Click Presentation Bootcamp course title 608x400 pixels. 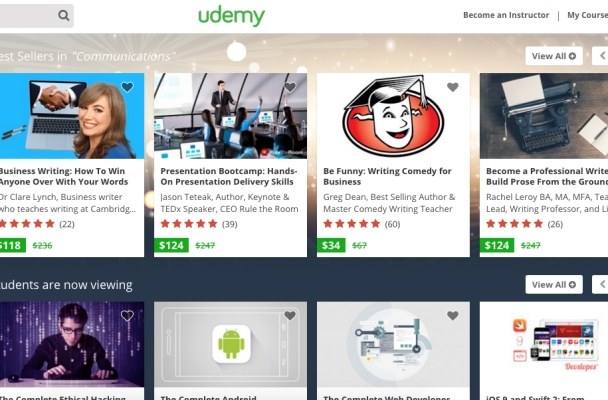pyautogui.click(x=229, y=176)
